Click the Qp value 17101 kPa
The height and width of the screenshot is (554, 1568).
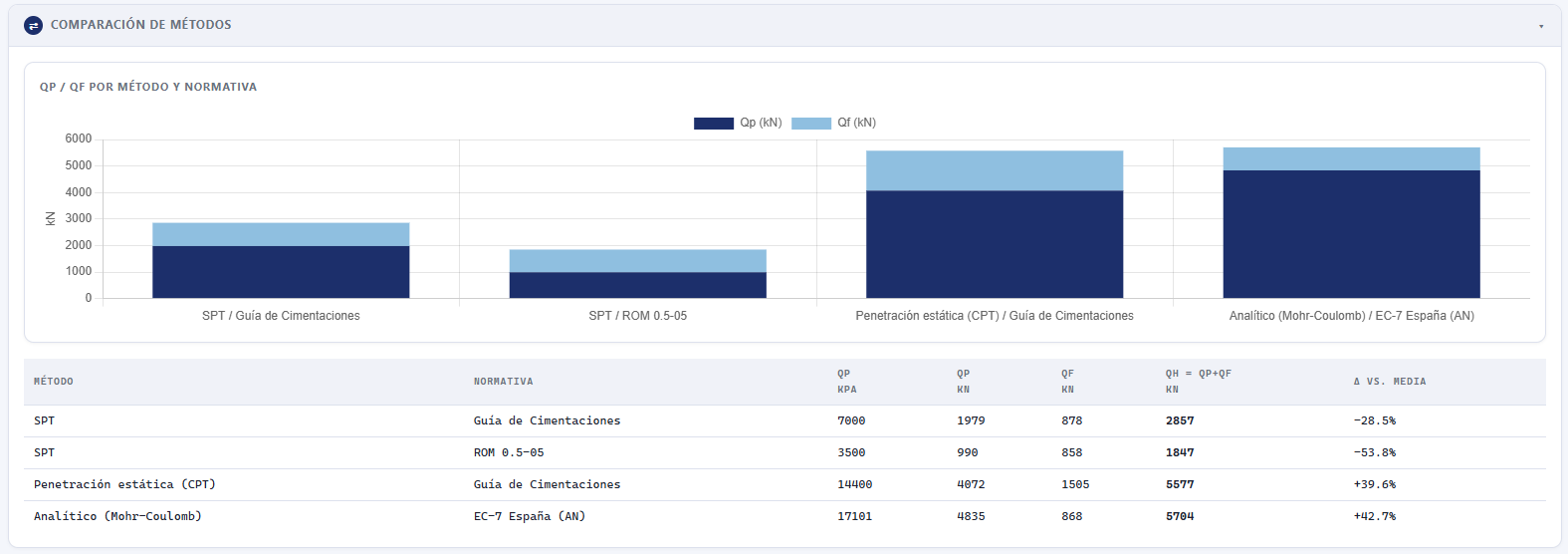pos(855,516)
